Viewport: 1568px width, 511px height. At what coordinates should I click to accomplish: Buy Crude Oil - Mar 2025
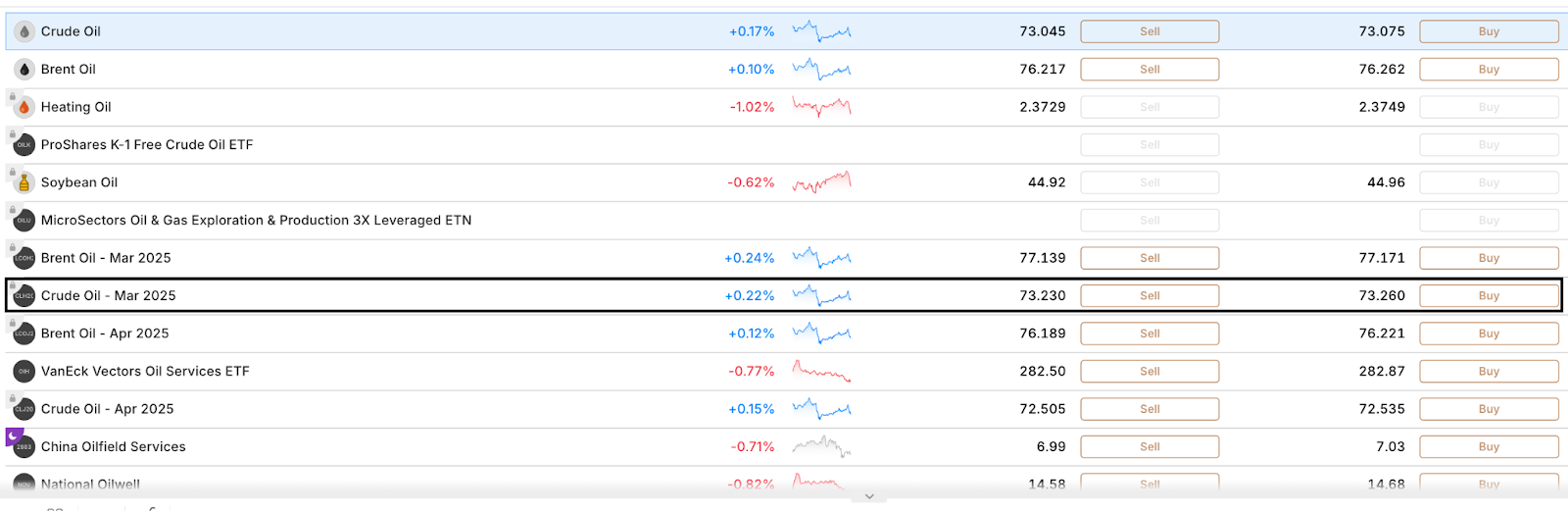(x=1489, y=296)
